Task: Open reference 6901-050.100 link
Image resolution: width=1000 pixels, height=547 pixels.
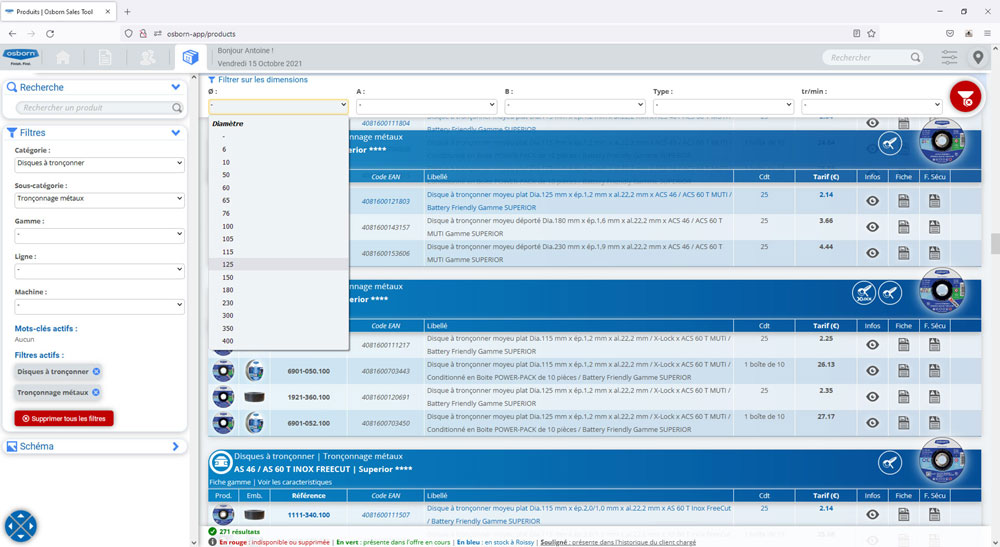Action: [x=309, y=371]
